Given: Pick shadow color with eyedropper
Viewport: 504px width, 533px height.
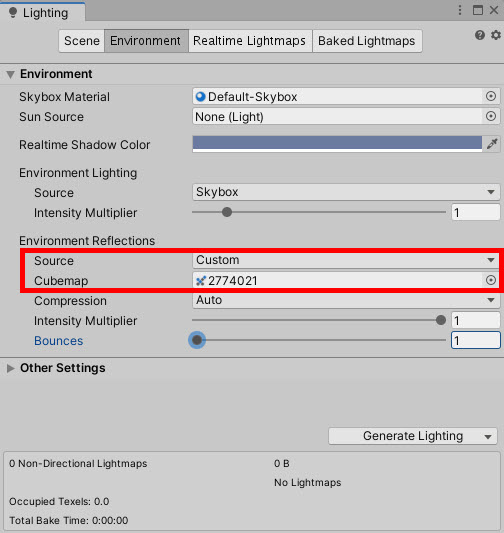Looking at the screenshot, I should (x=492, y=144).
